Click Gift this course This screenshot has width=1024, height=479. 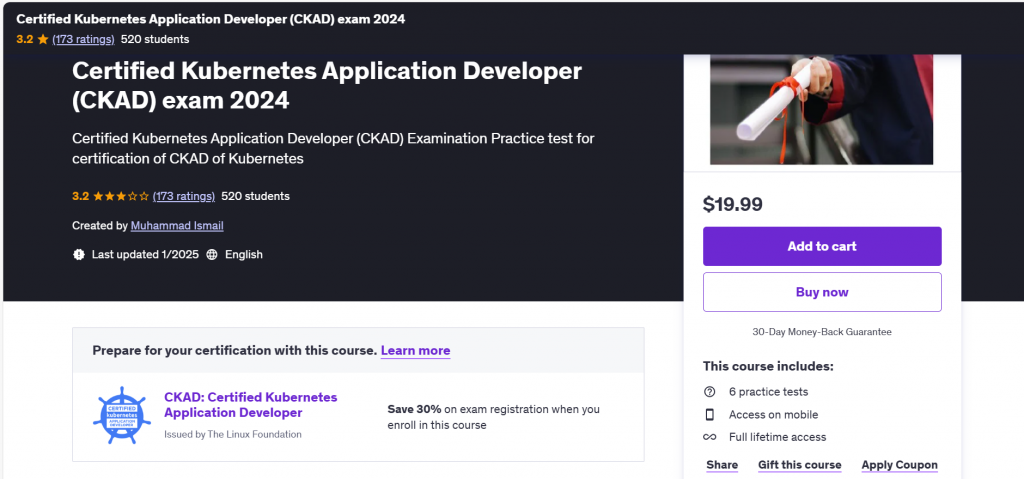pyautogui.click(x=799, y=465)
